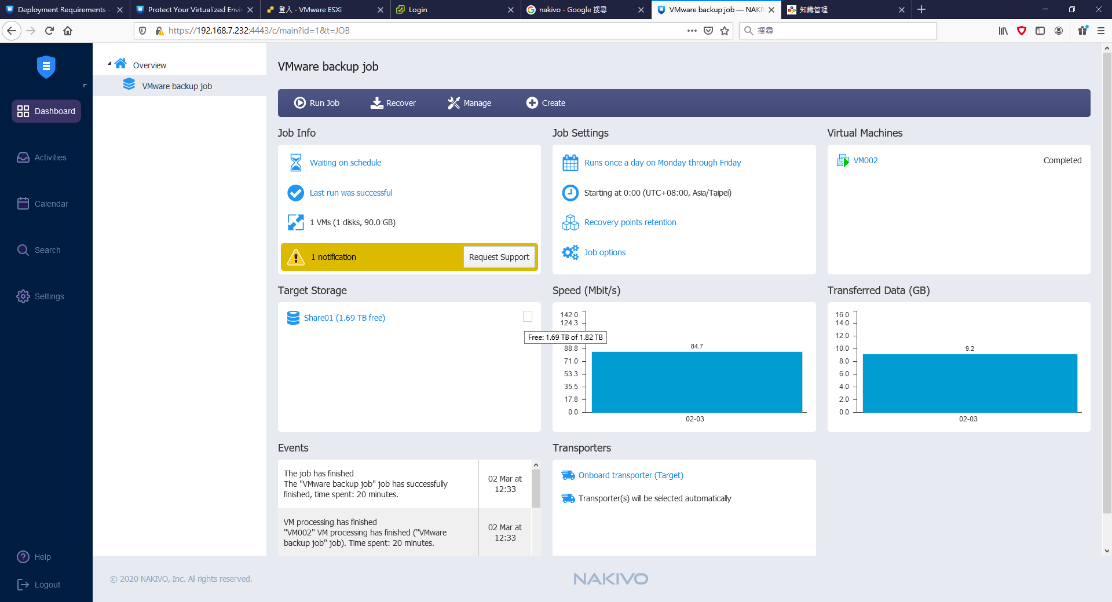Open the Calendar view in the sidebar
The image size is (1112, 602).
(43, 204)
